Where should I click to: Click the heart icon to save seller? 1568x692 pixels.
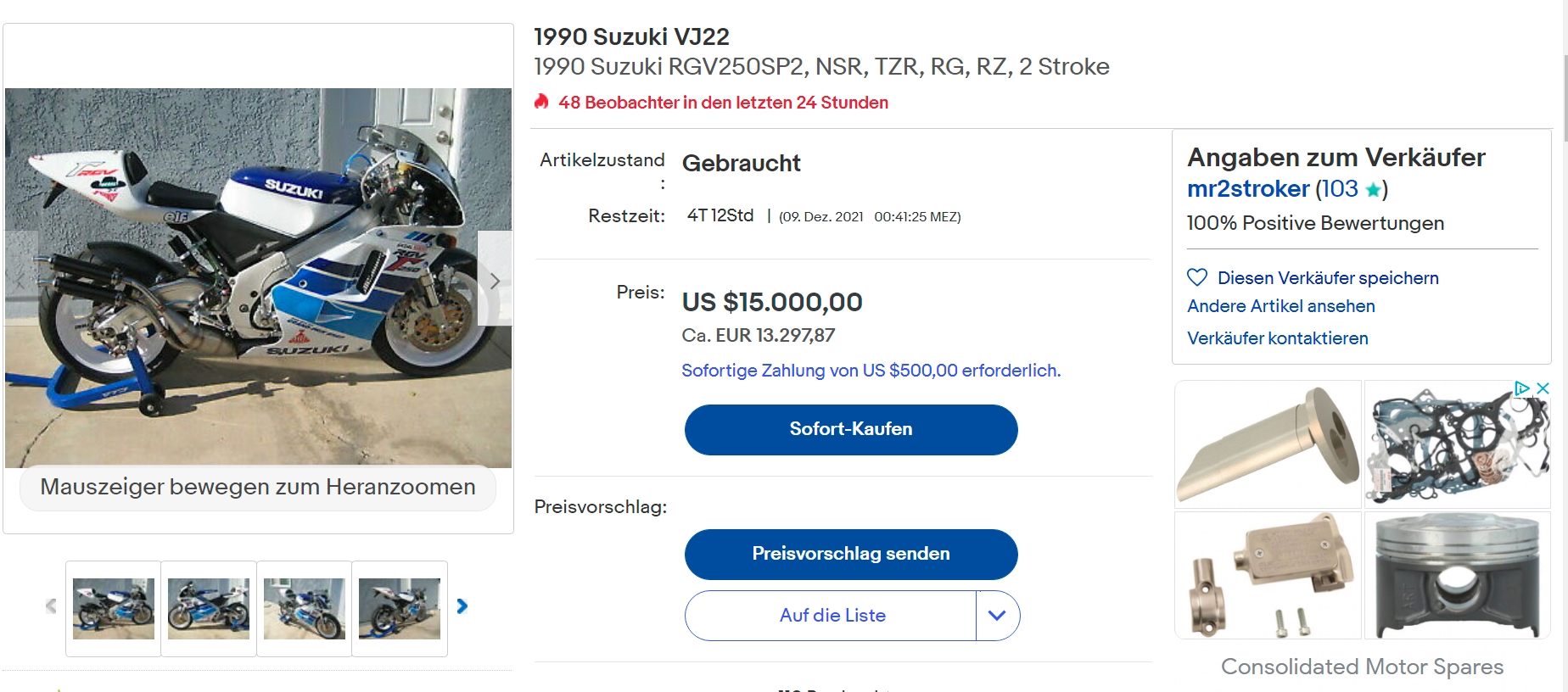[1196, 277]
